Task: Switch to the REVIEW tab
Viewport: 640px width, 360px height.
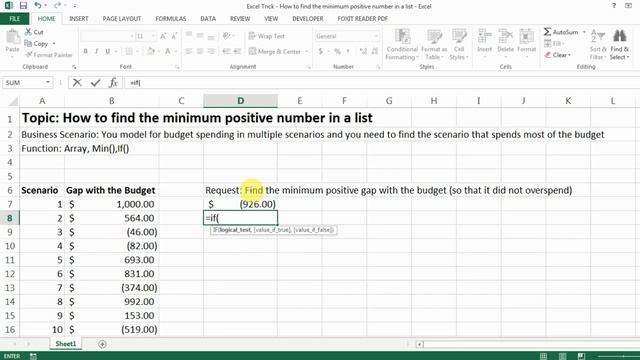Action: click(240, 19)
